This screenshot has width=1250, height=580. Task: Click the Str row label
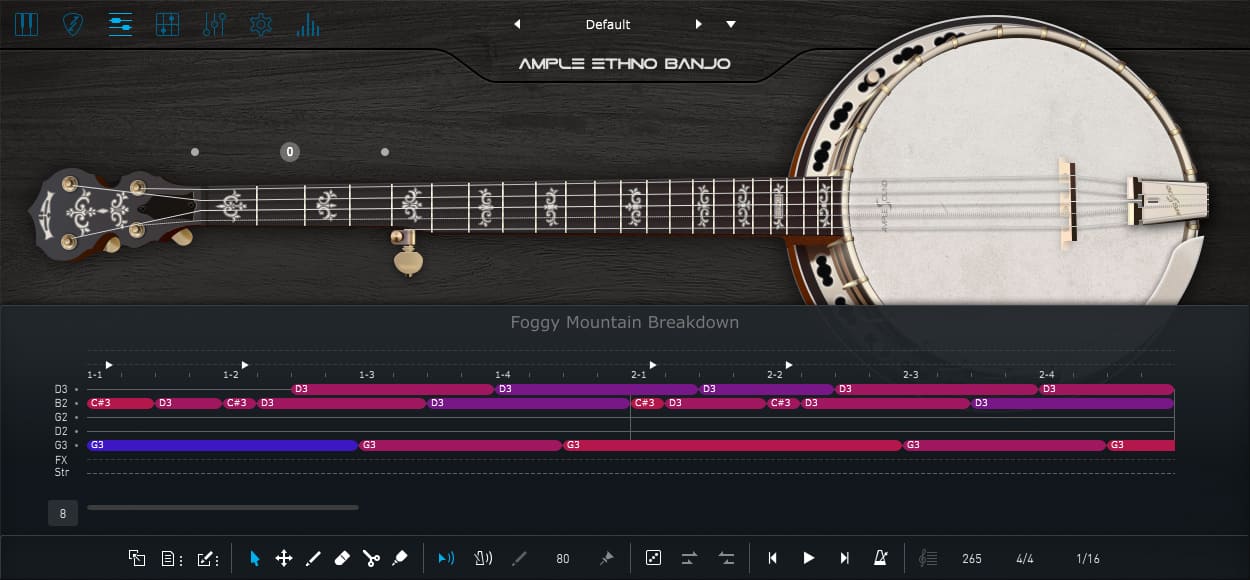click(x=61, y=472)
